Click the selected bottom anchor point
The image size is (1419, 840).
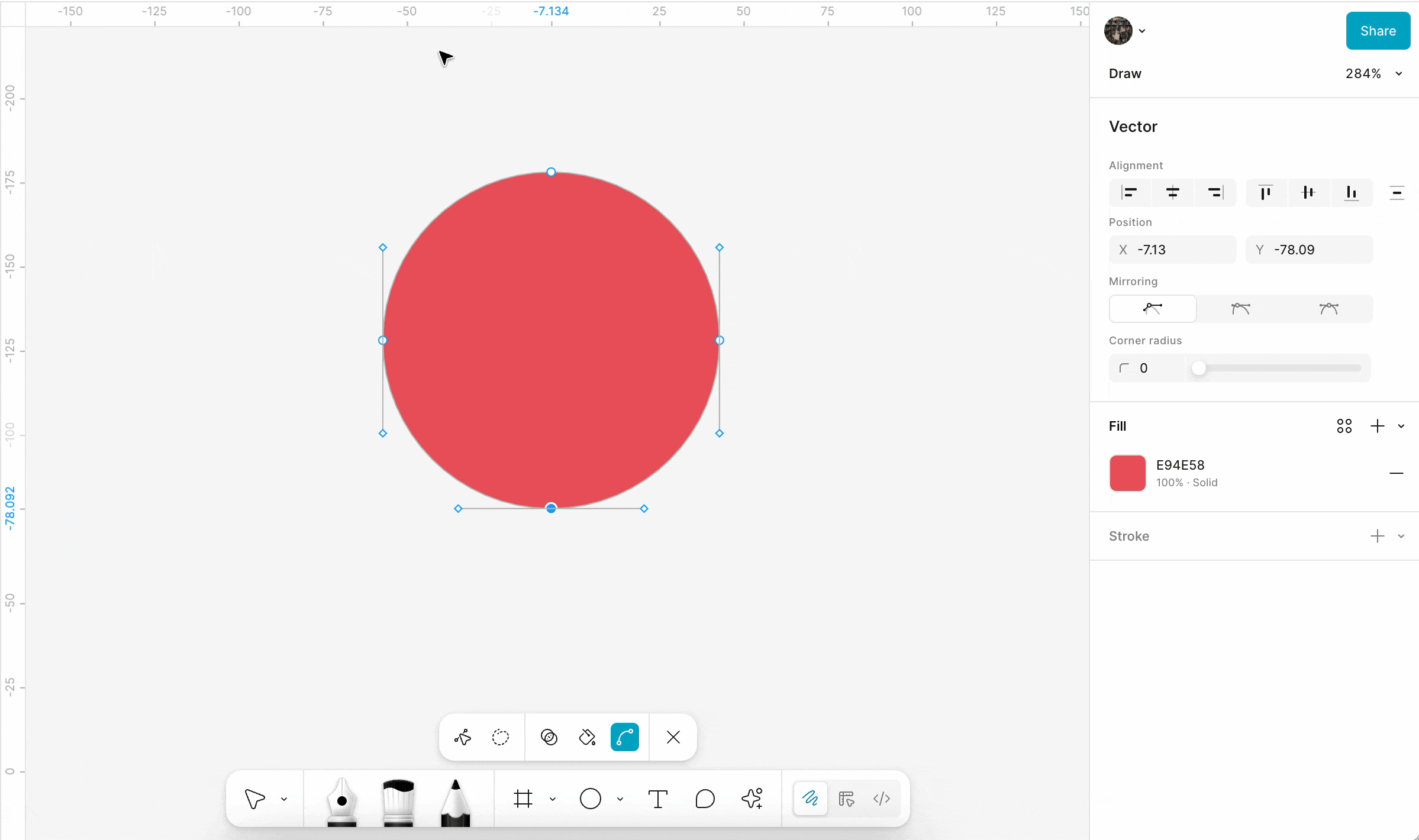551,508
